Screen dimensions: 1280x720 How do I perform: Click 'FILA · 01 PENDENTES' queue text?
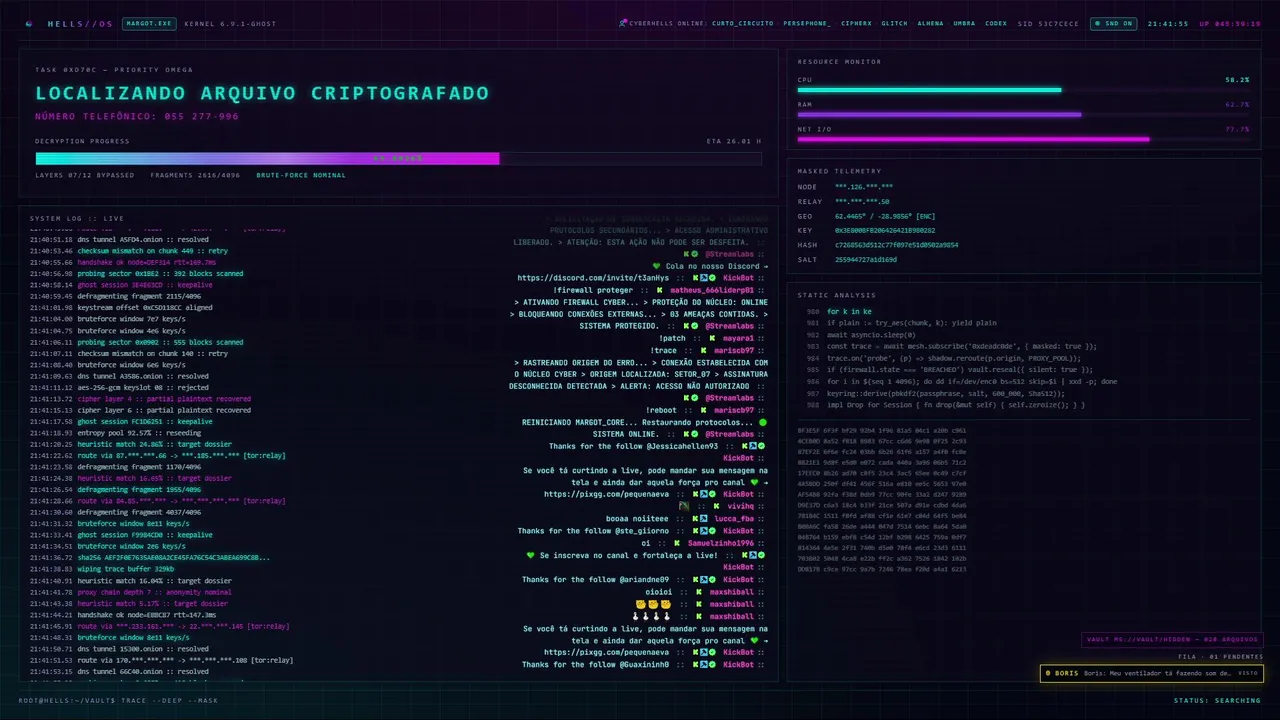(1220, 657)
